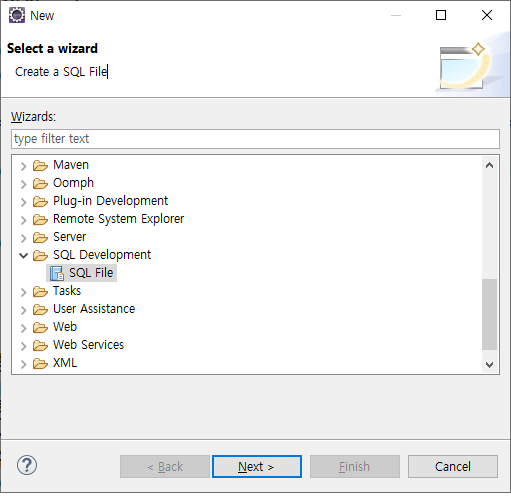Select the Tasks label
The width and height of the screenshot is (511, 499).
(67, 291)
